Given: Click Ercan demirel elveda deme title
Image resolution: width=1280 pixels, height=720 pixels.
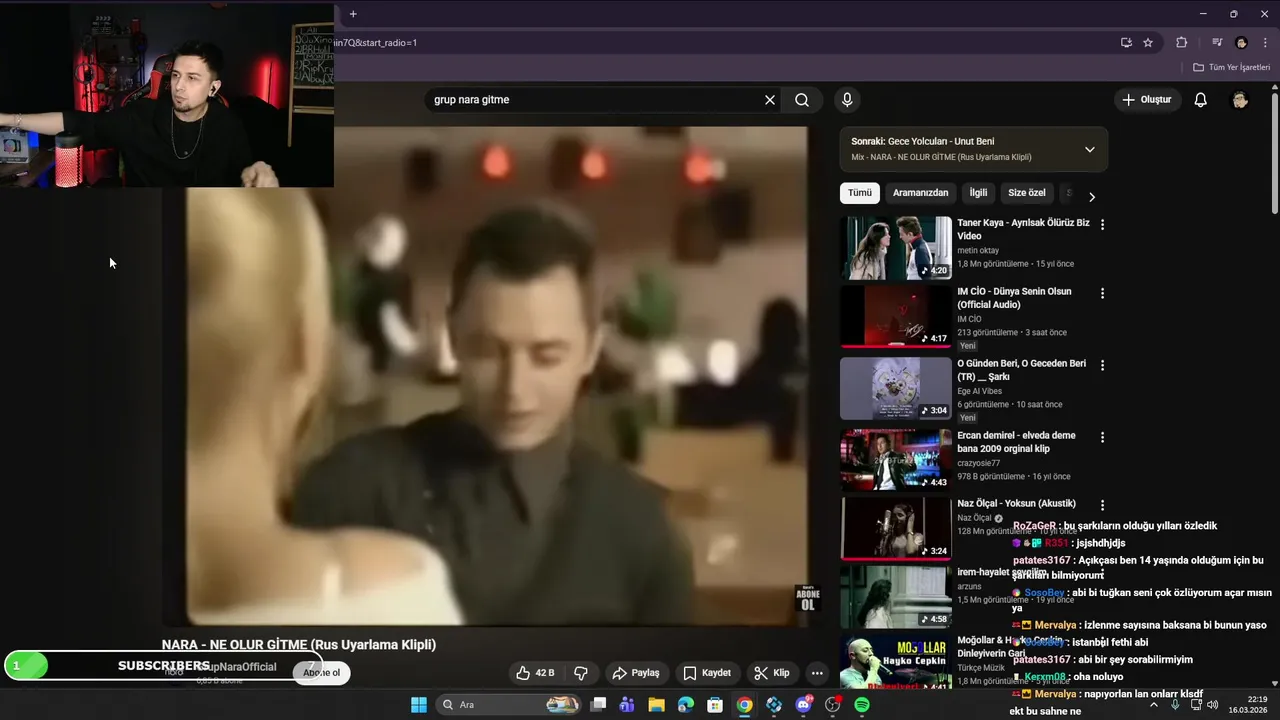Looking at the screenshot, I should 1016,442.
